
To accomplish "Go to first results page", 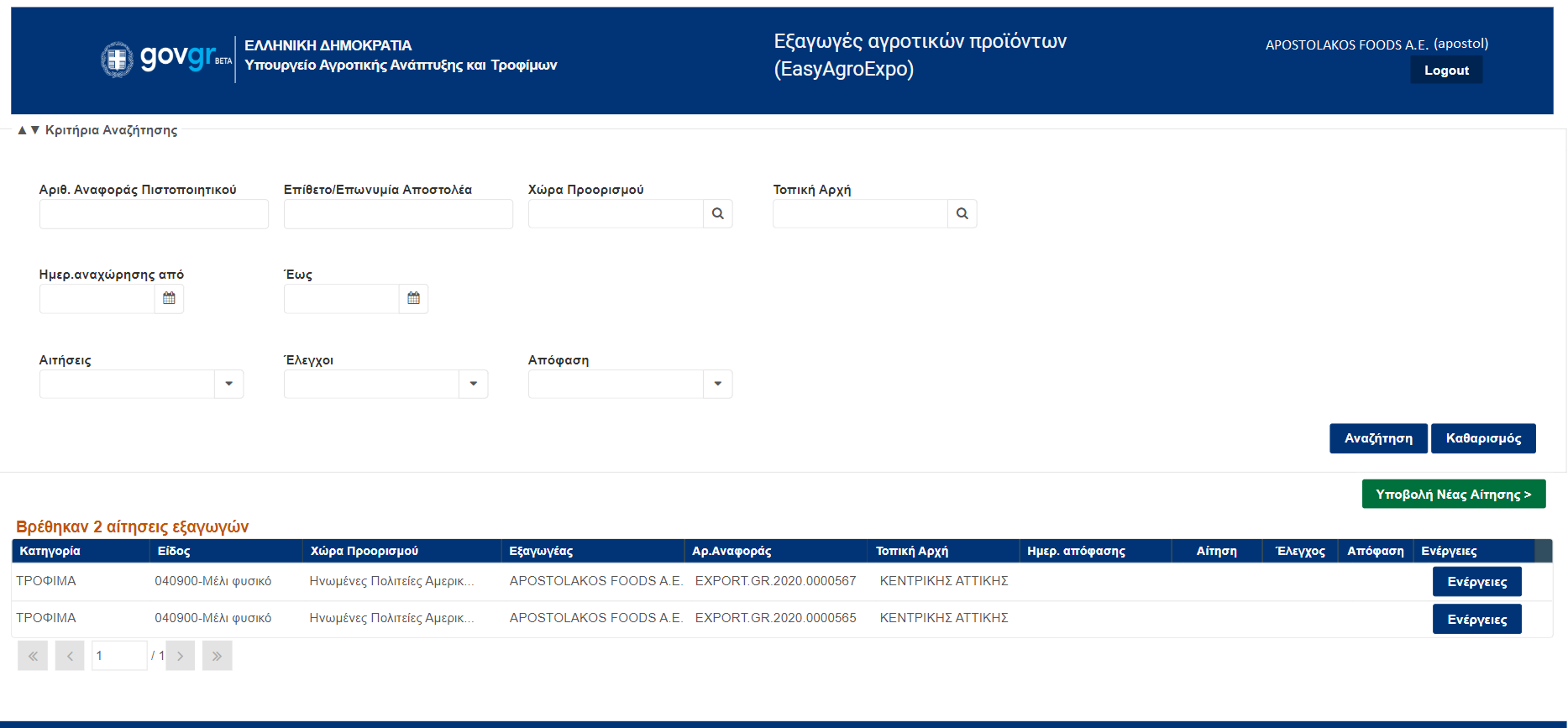I will [33, 656].
